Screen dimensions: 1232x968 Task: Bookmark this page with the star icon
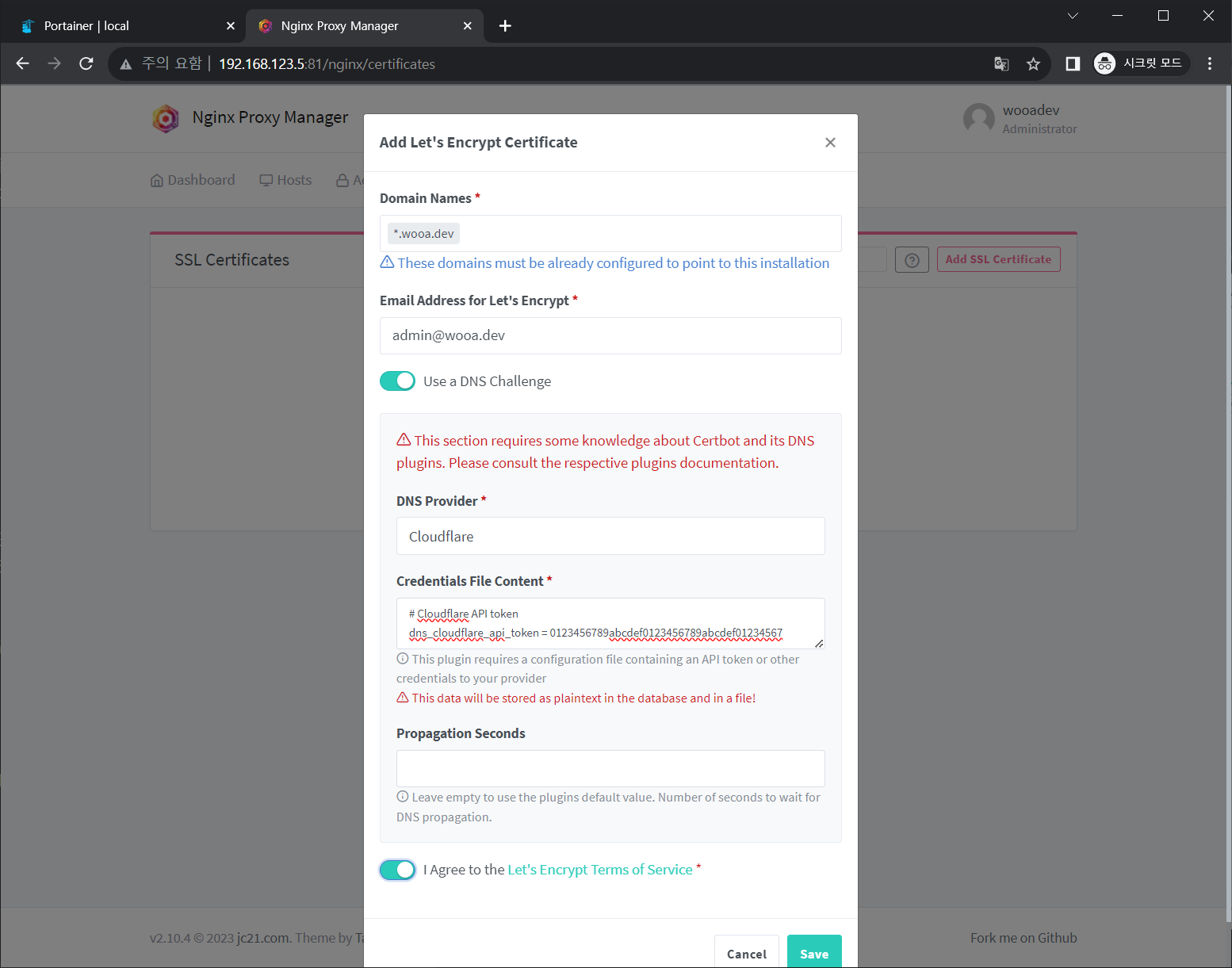click(x=1033, y=64)
